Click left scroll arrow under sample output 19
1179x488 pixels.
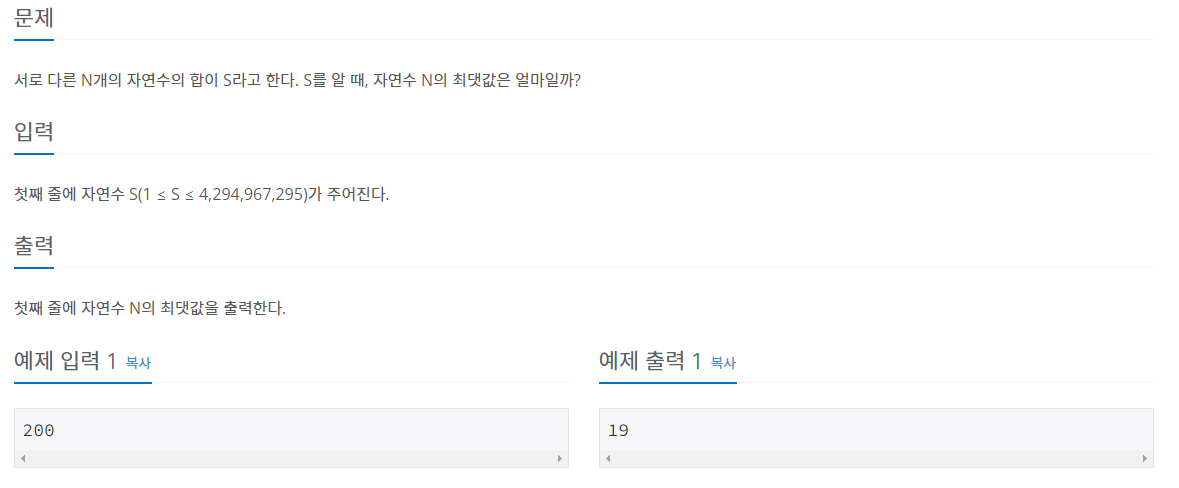click(608, 458)
